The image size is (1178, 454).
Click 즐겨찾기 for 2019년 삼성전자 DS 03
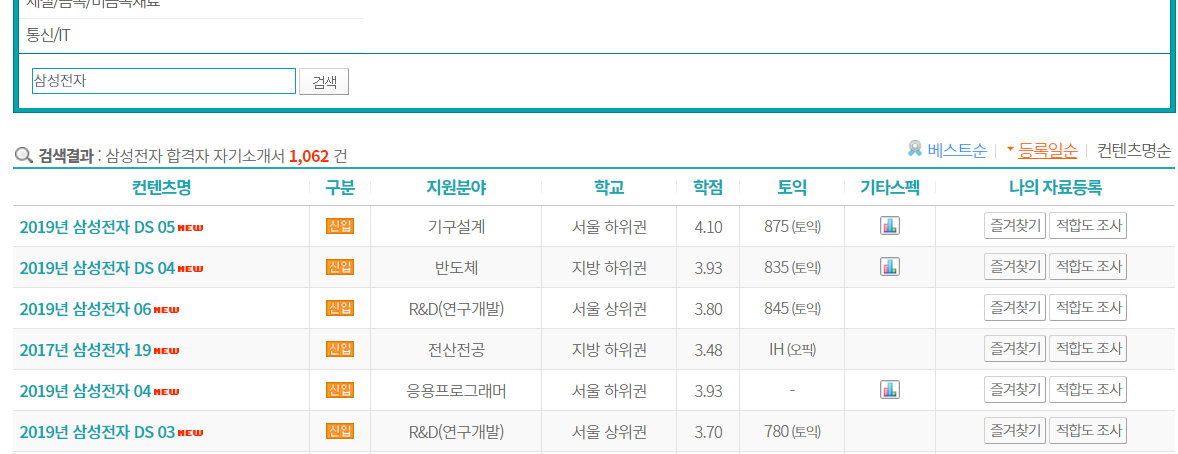click(x=1015, y=431)
